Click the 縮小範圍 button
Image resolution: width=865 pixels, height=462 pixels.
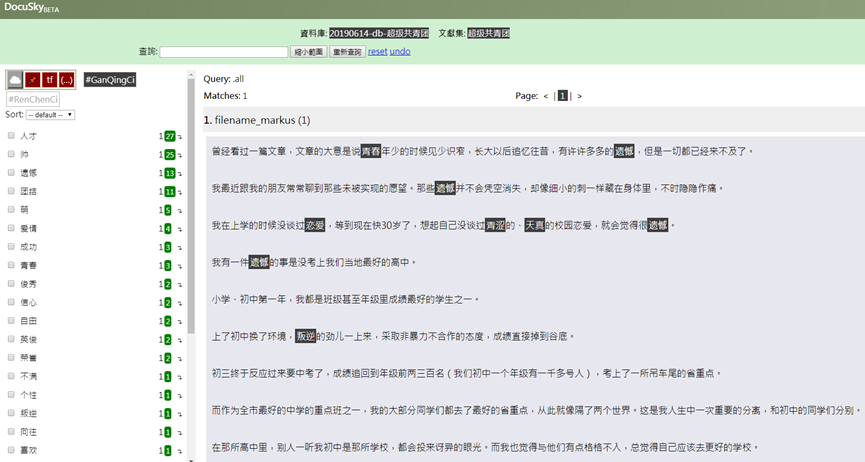(x=308, y=51)
